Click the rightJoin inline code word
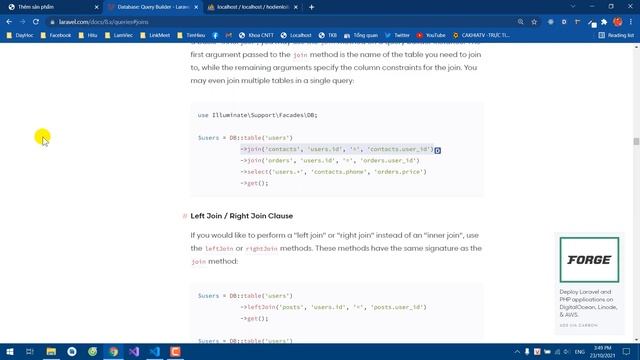640x360 pixels. (262, 249)
